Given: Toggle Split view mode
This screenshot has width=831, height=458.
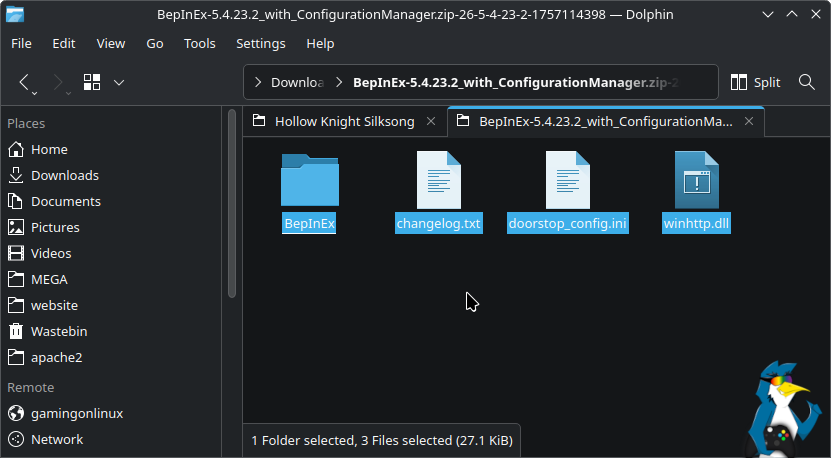Looking at the screenshot, I should [x=755, y=82].
